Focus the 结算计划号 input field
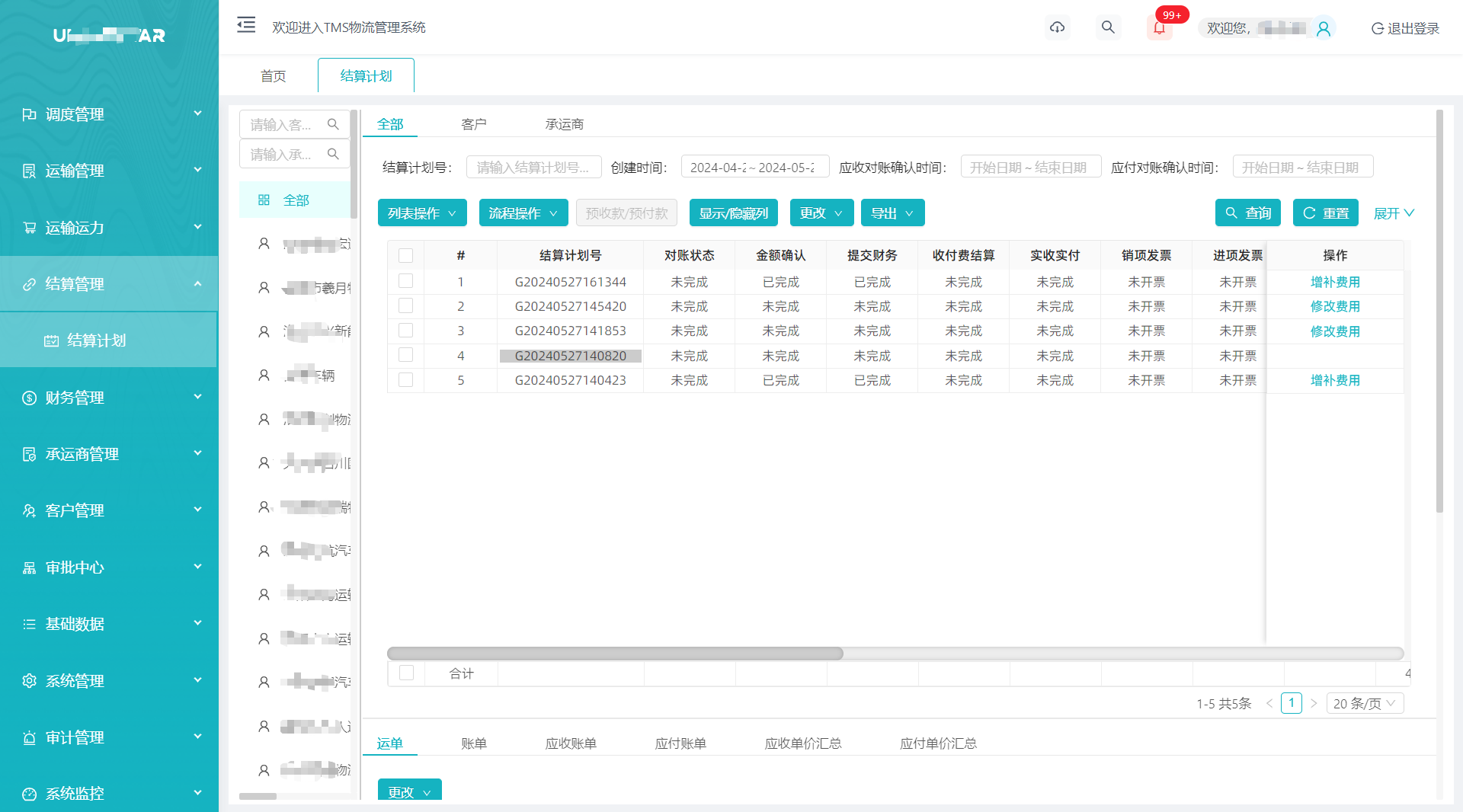 tap(533, 167)
